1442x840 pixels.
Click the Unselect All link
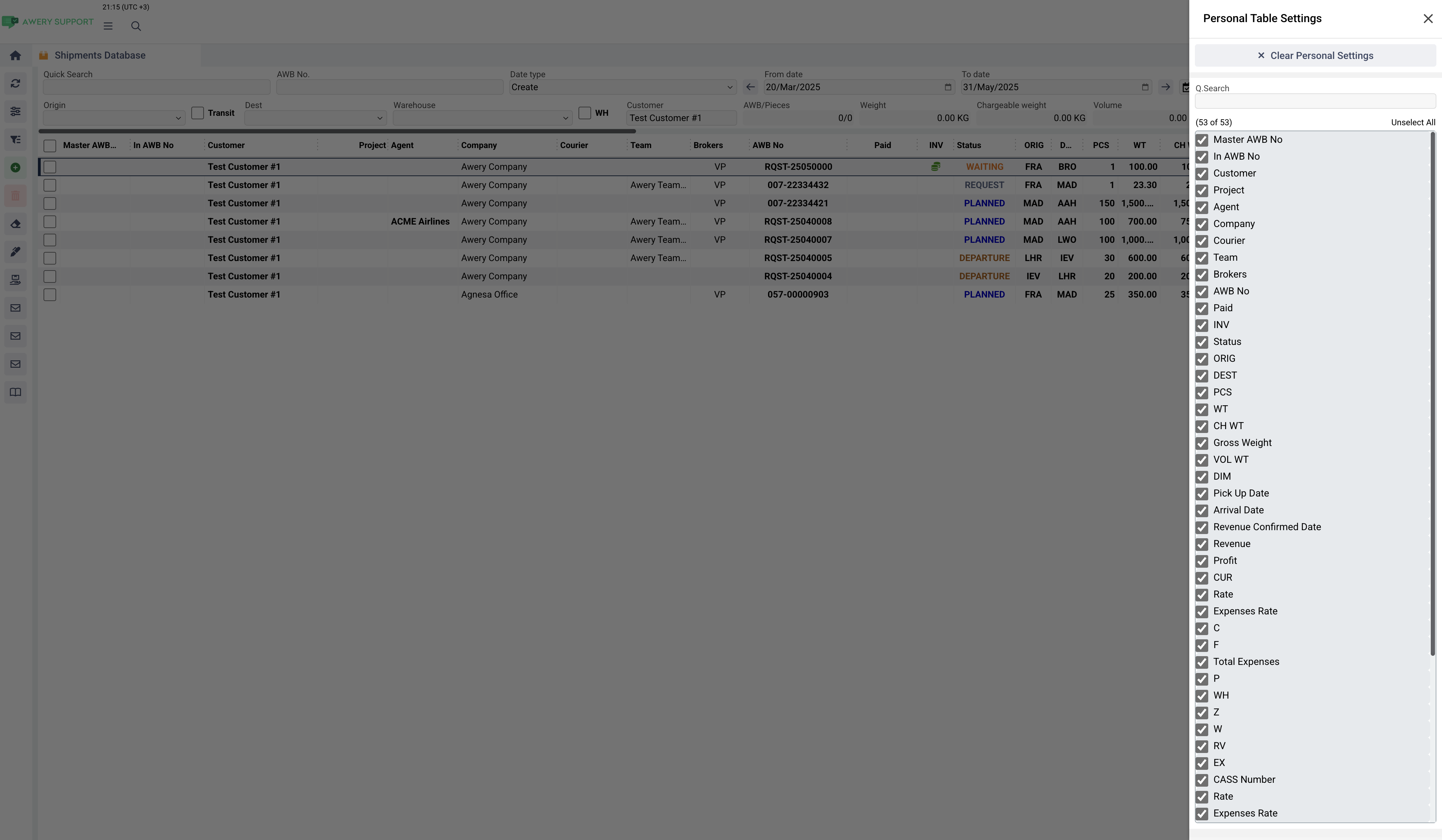[x=1412, y=122]
